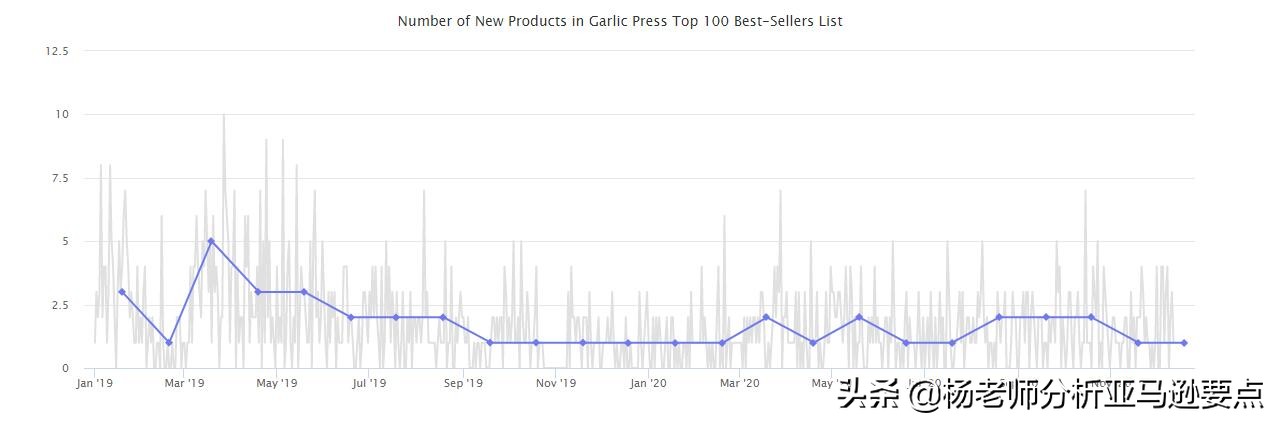Click the first monthly data marker on the line
The image size is (1278, 424).
click(x=122, y=292)
